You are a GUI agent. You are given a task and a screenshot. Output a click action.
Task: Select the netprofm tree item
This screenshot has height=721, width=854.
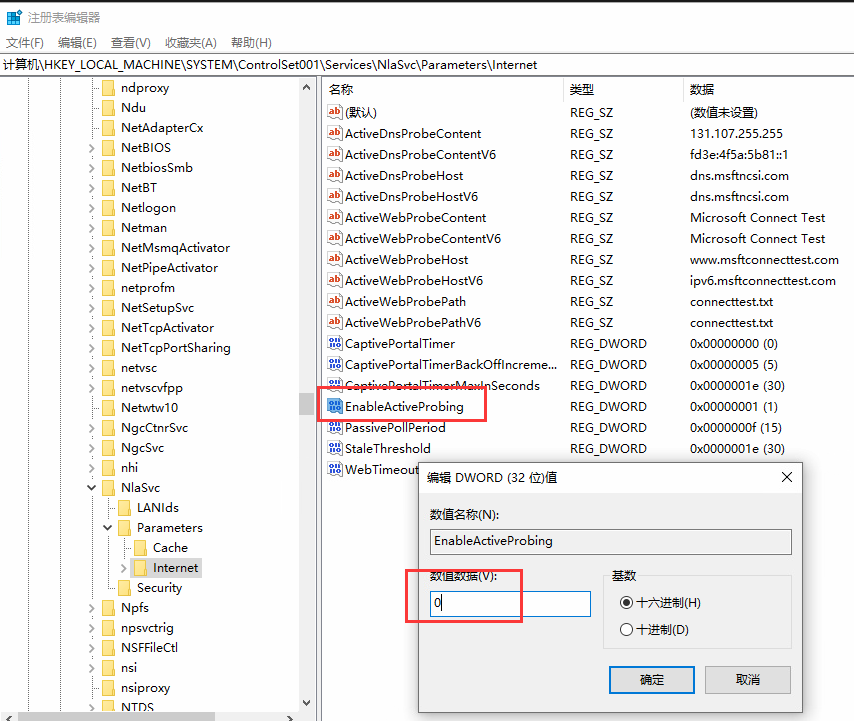[x=148, y=288]
